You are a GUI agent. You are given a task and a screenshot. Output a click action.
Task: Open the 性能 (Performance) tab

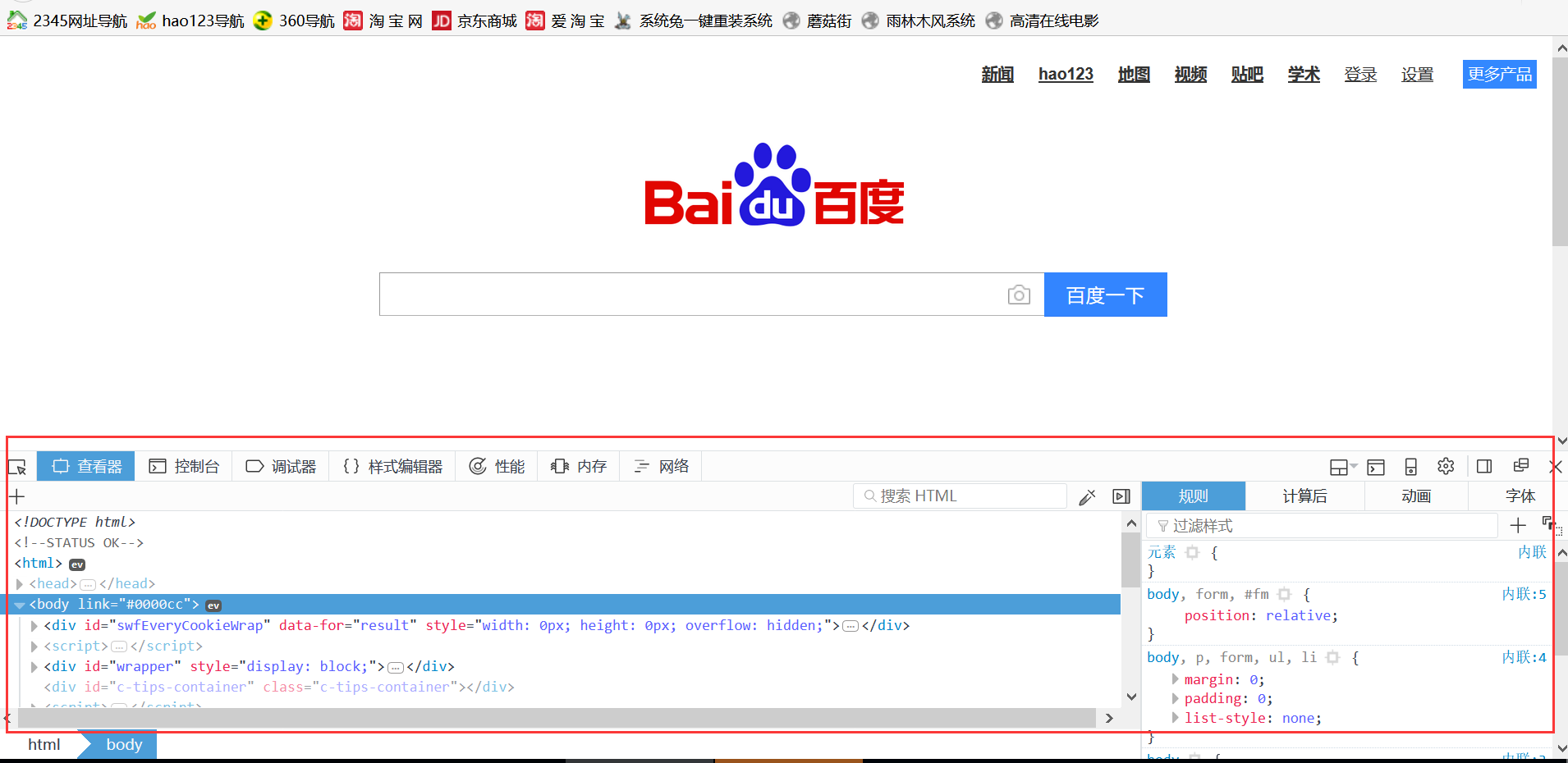497,466
